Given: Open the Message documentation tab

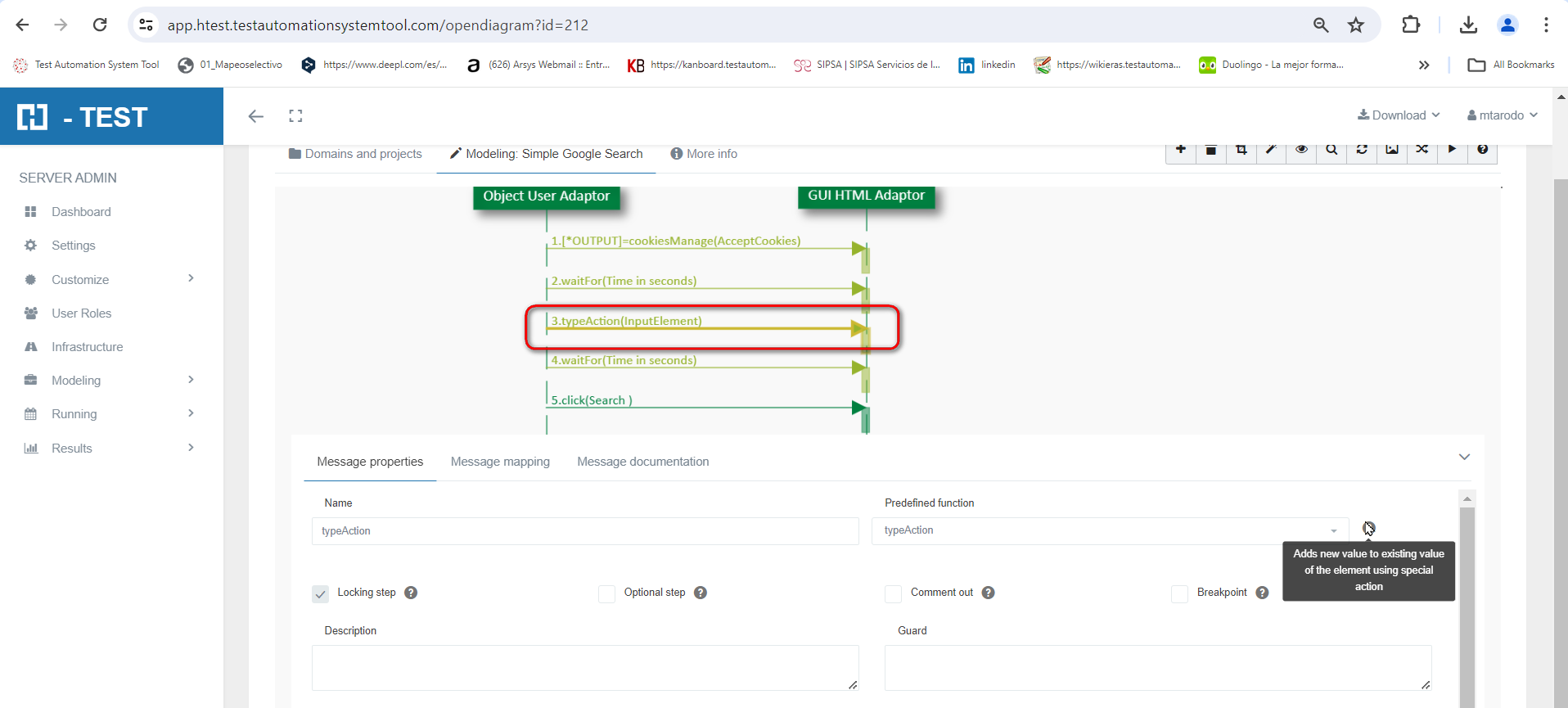Looking at the screenshot, I should [x=642, y=462].
